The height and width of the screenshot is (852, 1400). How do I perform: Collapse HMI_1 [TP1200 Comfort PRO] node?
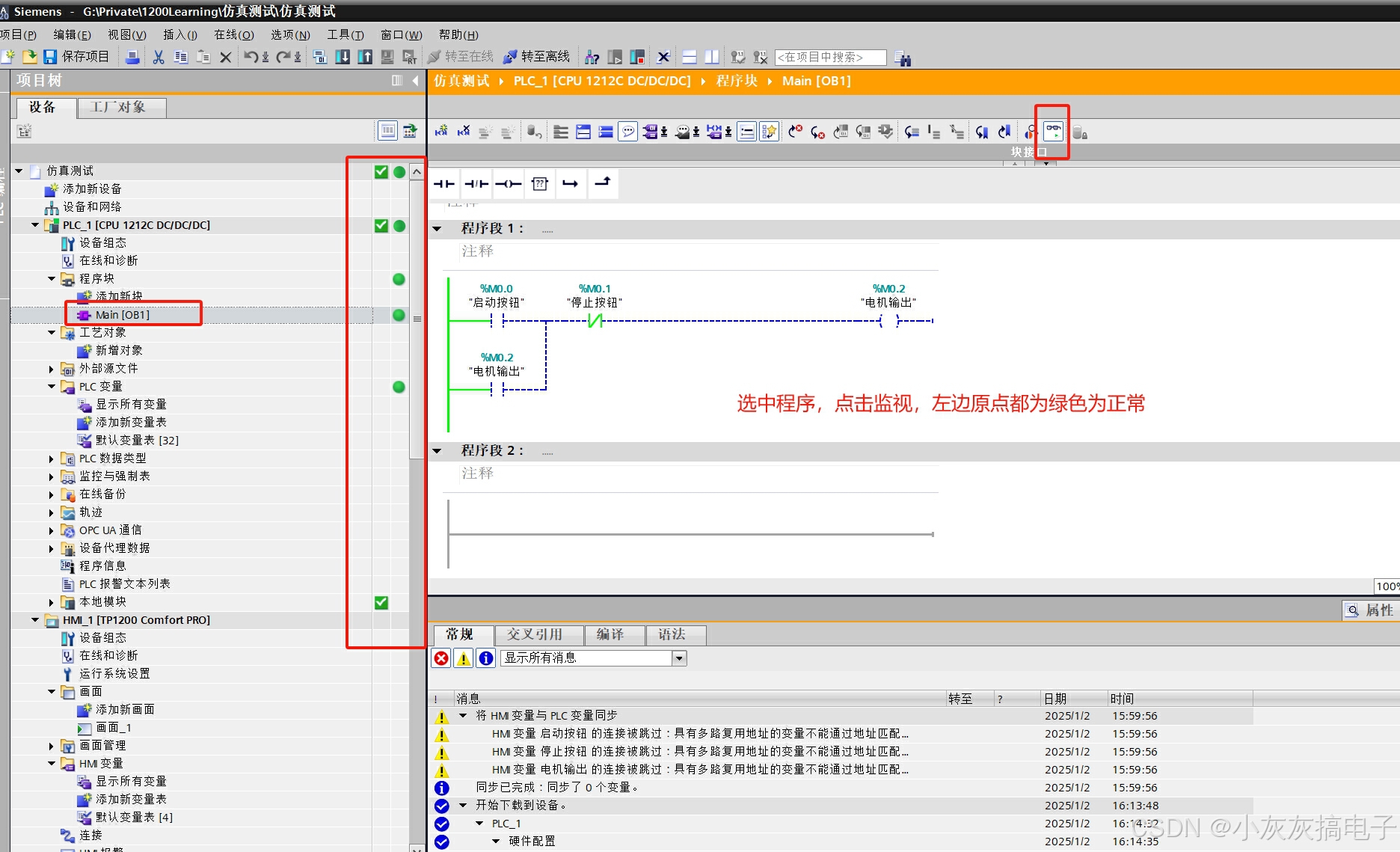click(35, 620)
